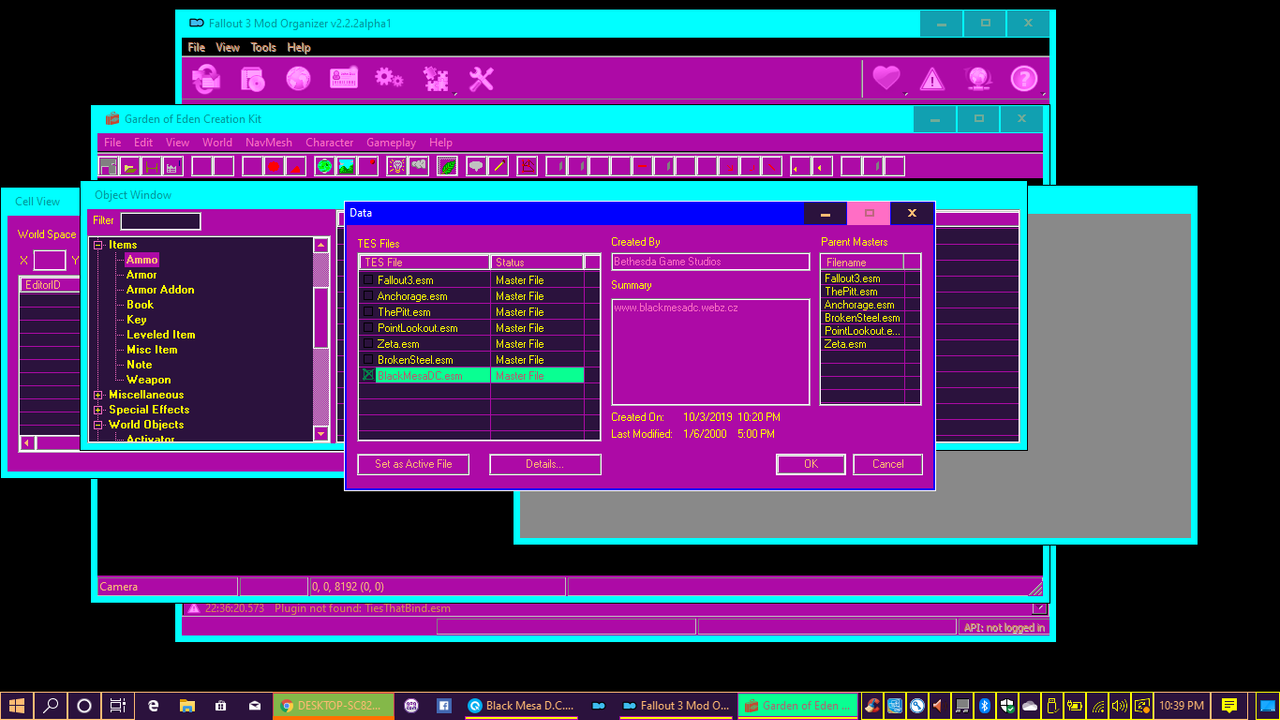Click the green globe world editing icon
This screenshot has width=1280, height=720.
(x=324, y=166)
